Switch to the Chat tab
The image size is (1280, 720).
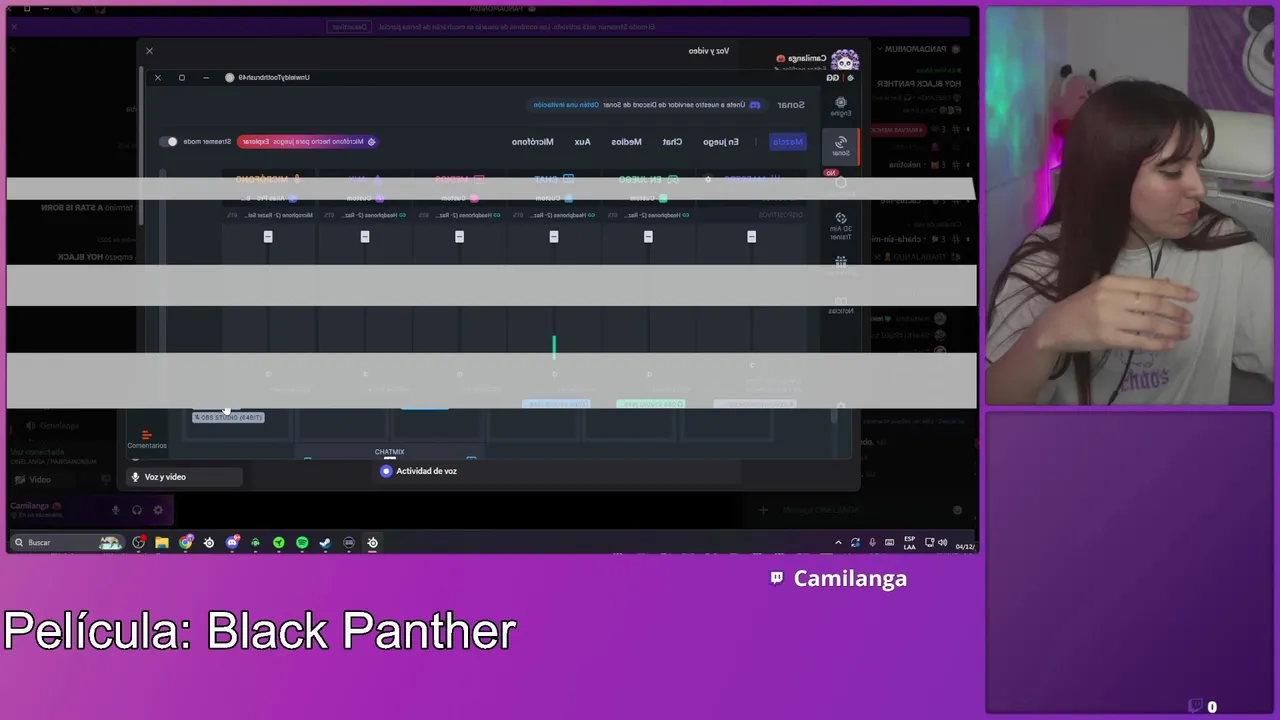click(672, 142)
